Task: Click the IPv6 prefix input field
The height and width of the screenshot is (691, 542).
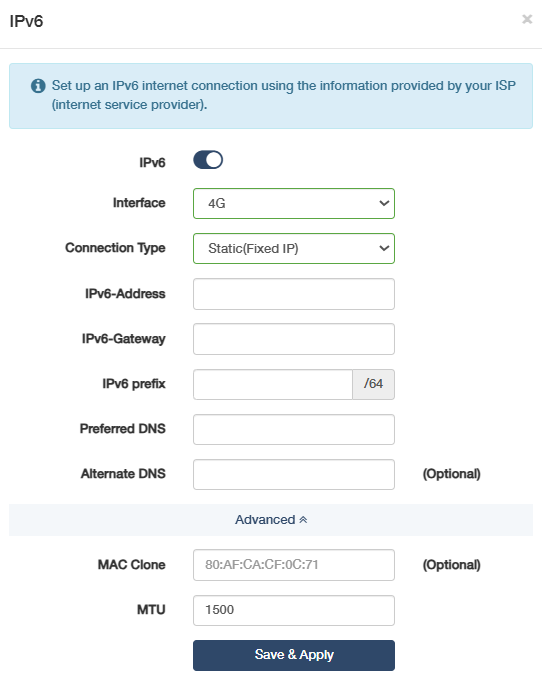Action: 273,384
